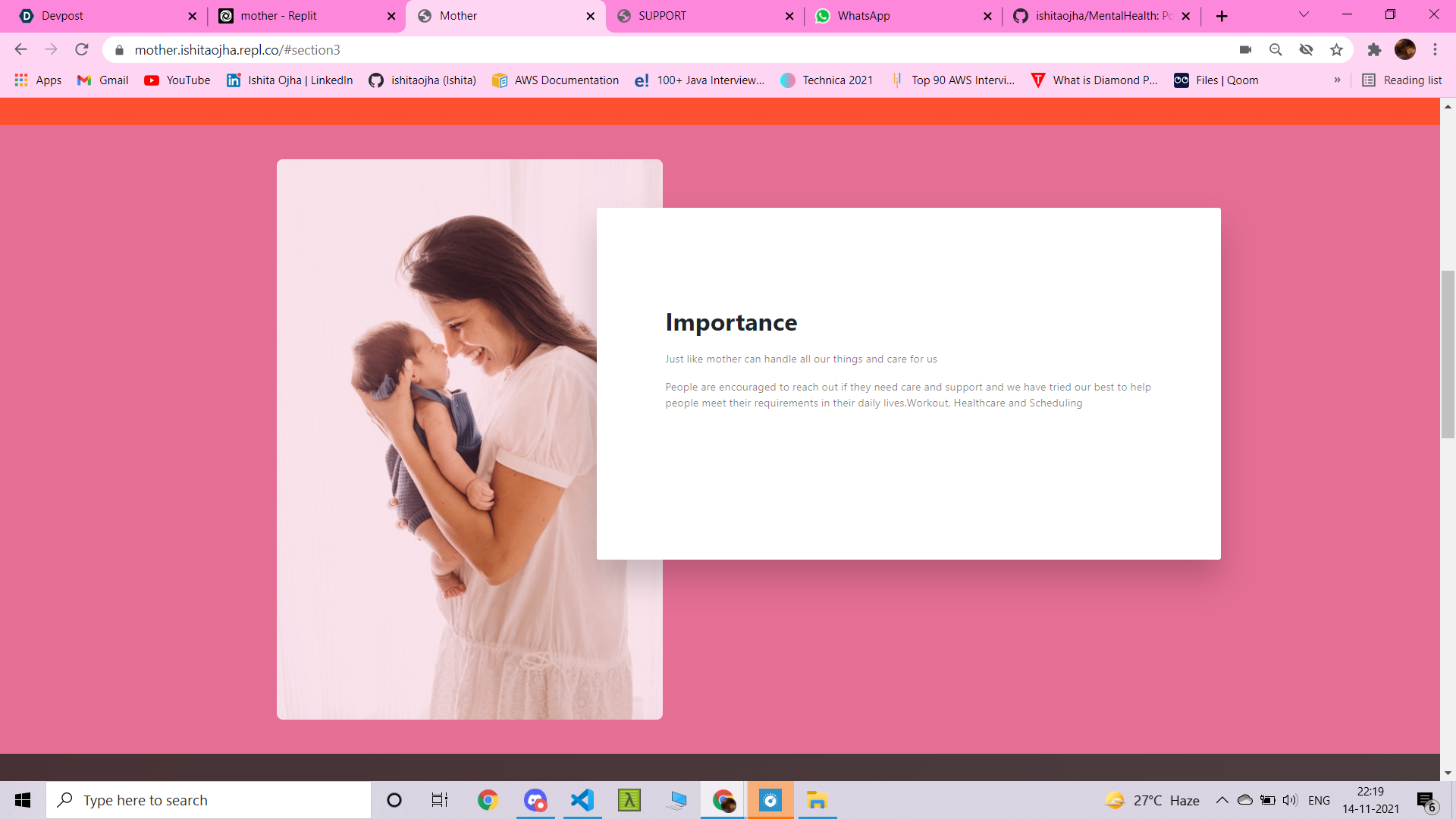
Task: Select the YouTube bookmark icon
Action: pyautogui.click(x=152, y=80)
